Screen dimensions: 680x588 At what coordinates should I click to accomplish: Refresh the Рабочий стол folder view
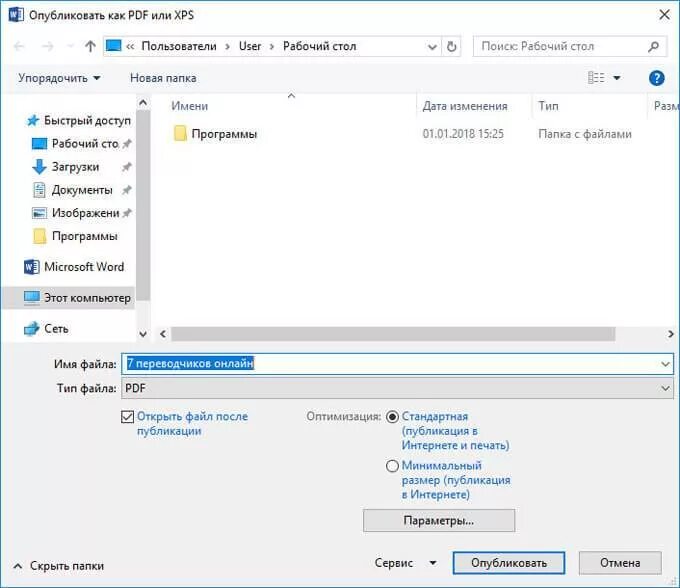[451, 46]
